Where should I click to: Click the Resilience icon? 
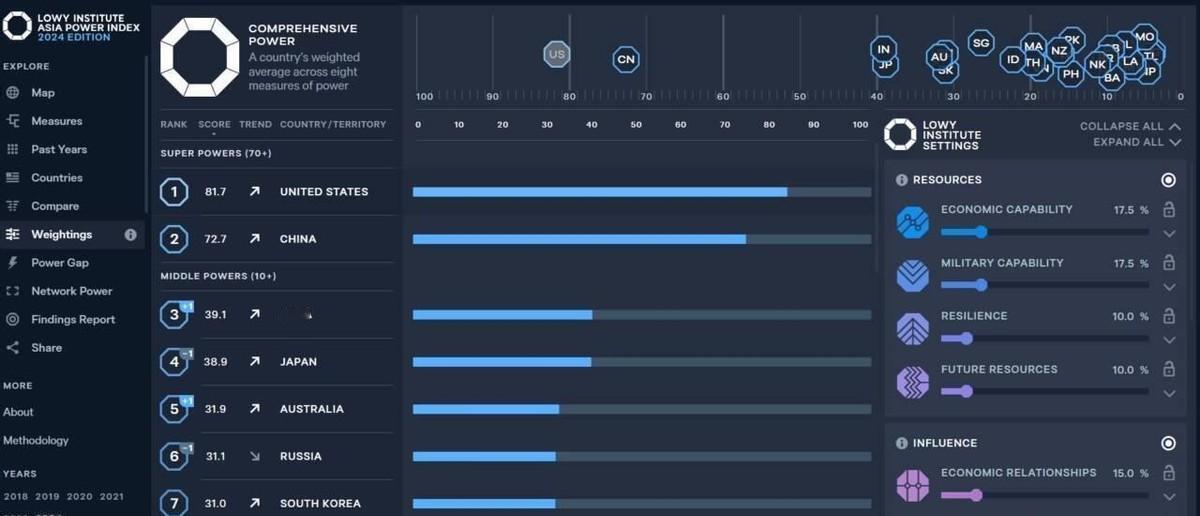pos(913,329)
